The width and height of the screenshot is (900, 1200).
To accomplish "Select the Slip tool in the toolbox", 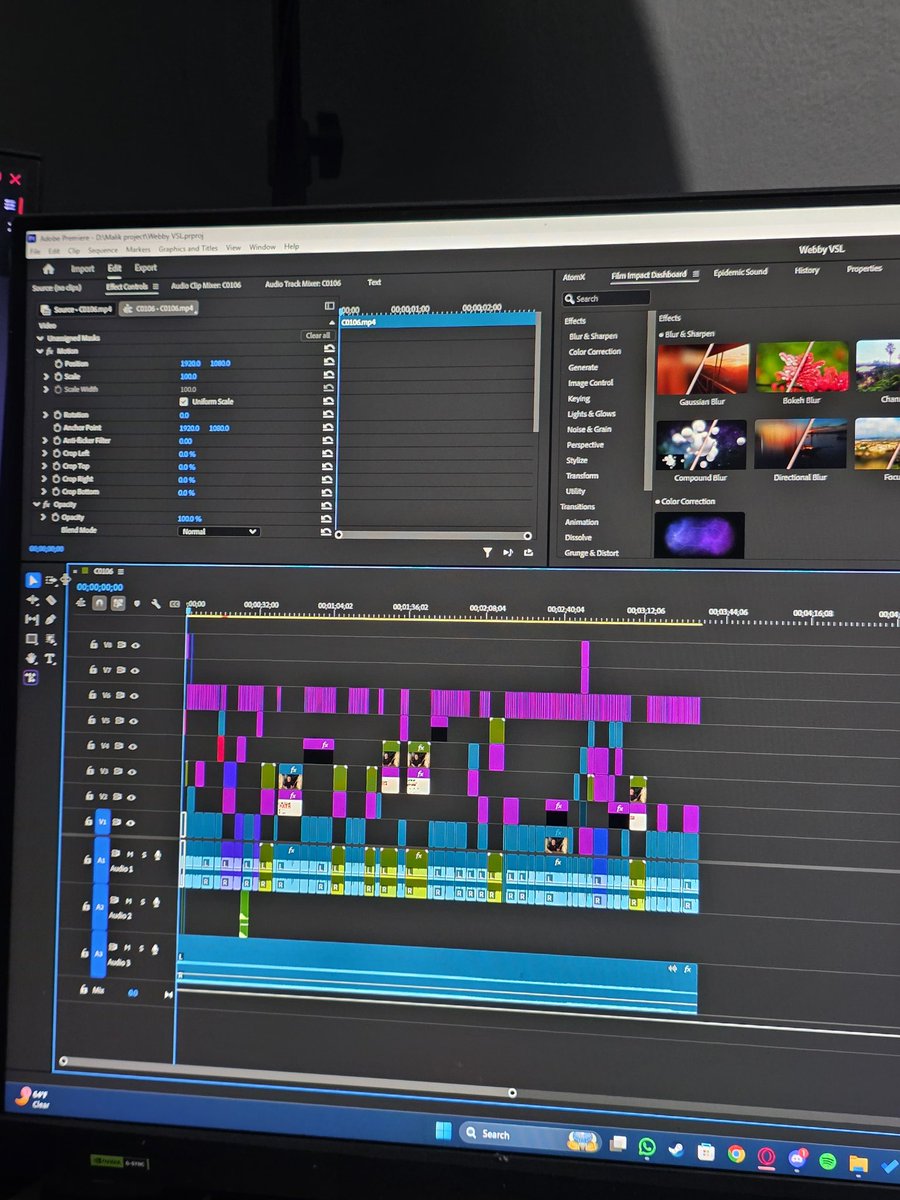I will [x=32, y=619].
